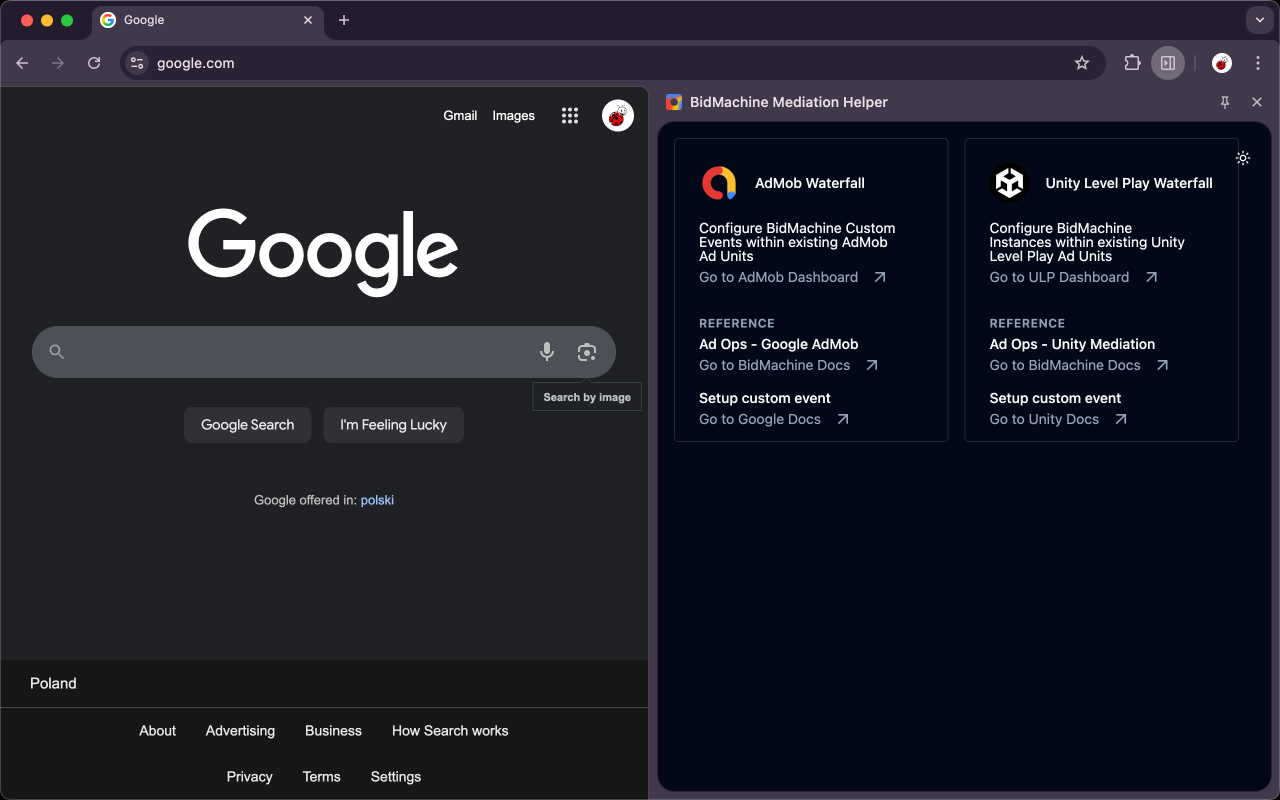Expand the tab search dropdown arrow
The image size is (1280, 800).
1259,20
